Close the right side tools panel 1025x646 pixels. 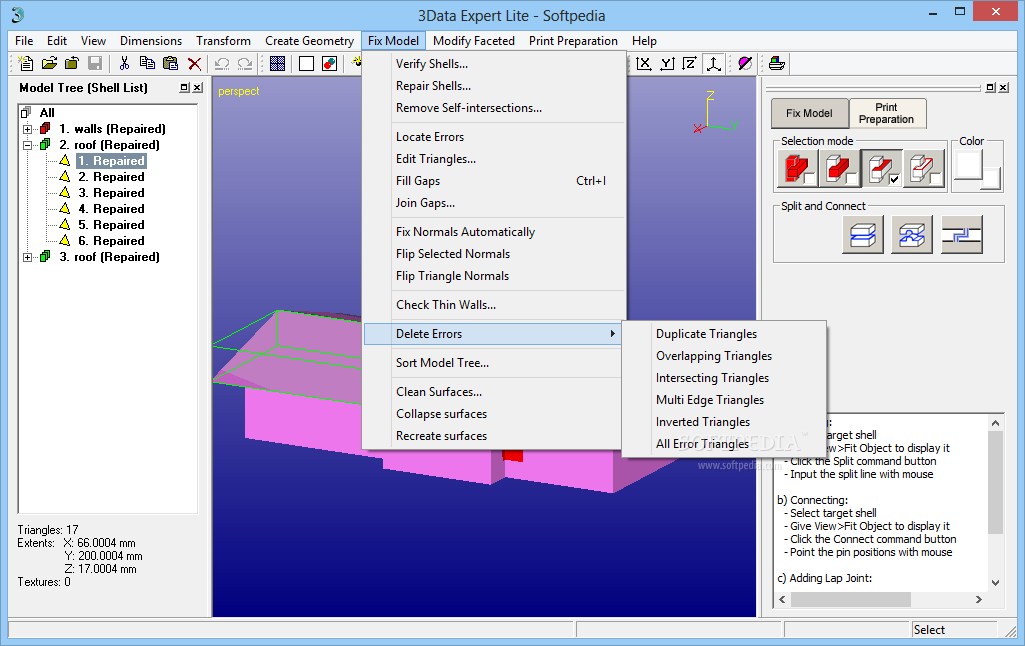tap(1003, 88)
